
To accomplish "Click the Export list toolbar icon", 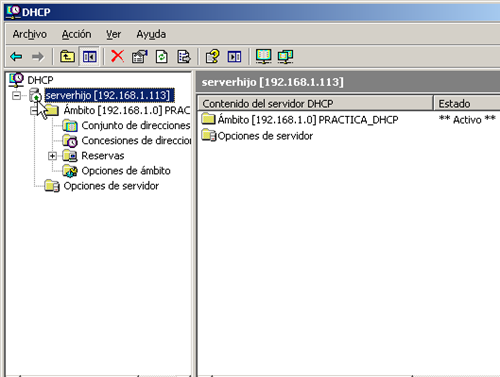I will tap(184, 56).
